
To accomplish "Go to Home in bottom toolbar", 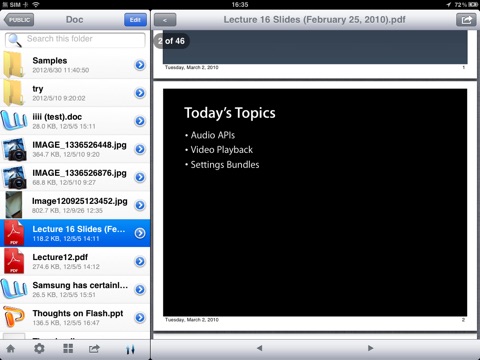I will [x=11, y=349].
